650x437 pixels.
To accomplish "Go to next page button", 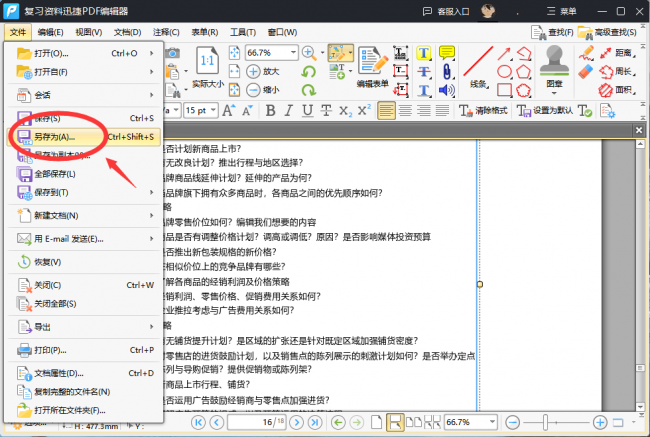I will click(x=296, y=422).
